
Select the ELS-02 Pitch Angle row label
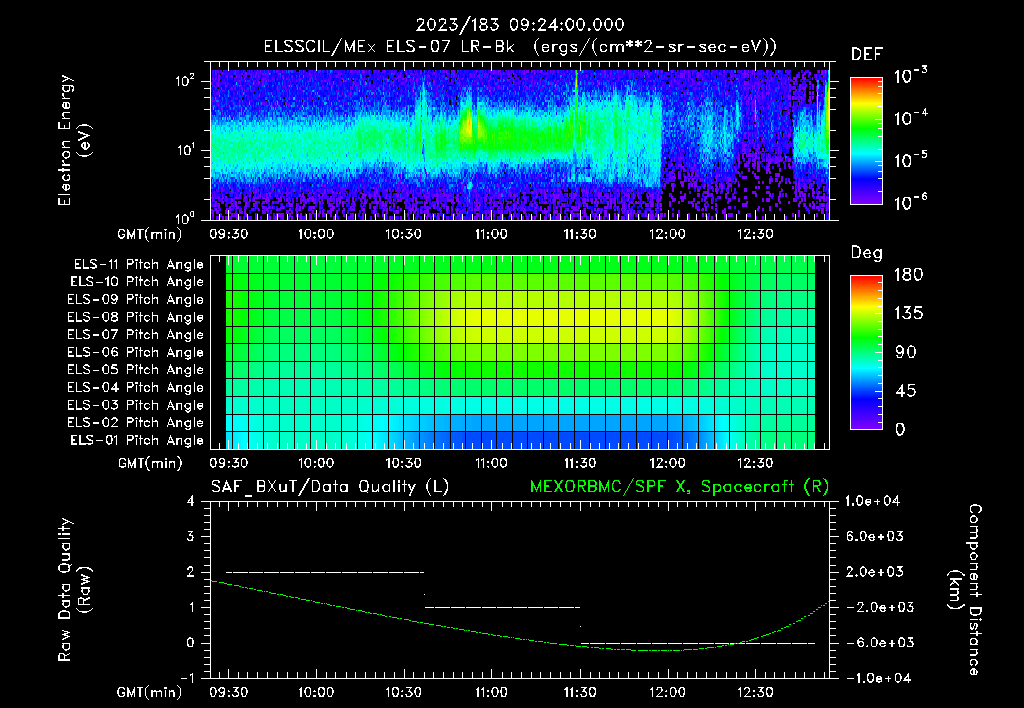pyautogui.click(x=136, y=423)
